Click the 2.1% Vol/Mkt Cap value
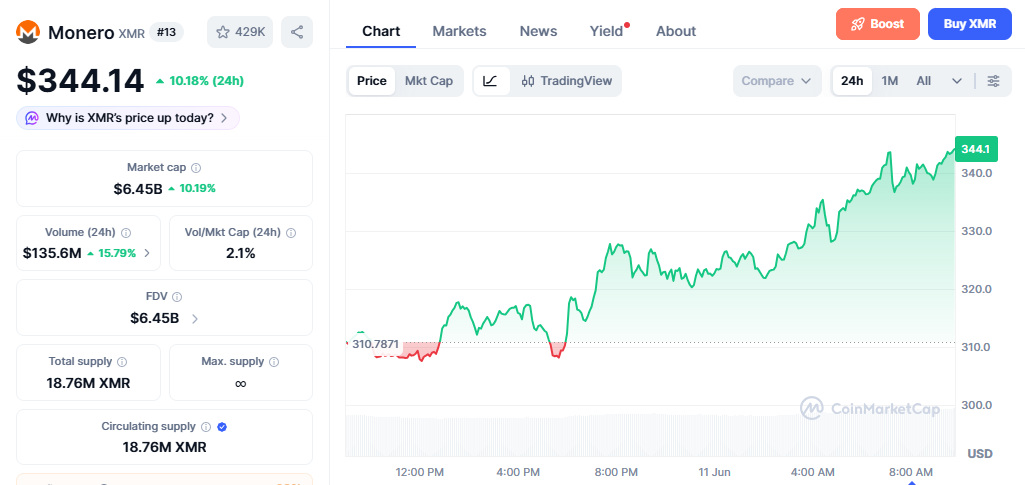This screenshot has width=1025, height=485. click(241, 253)
